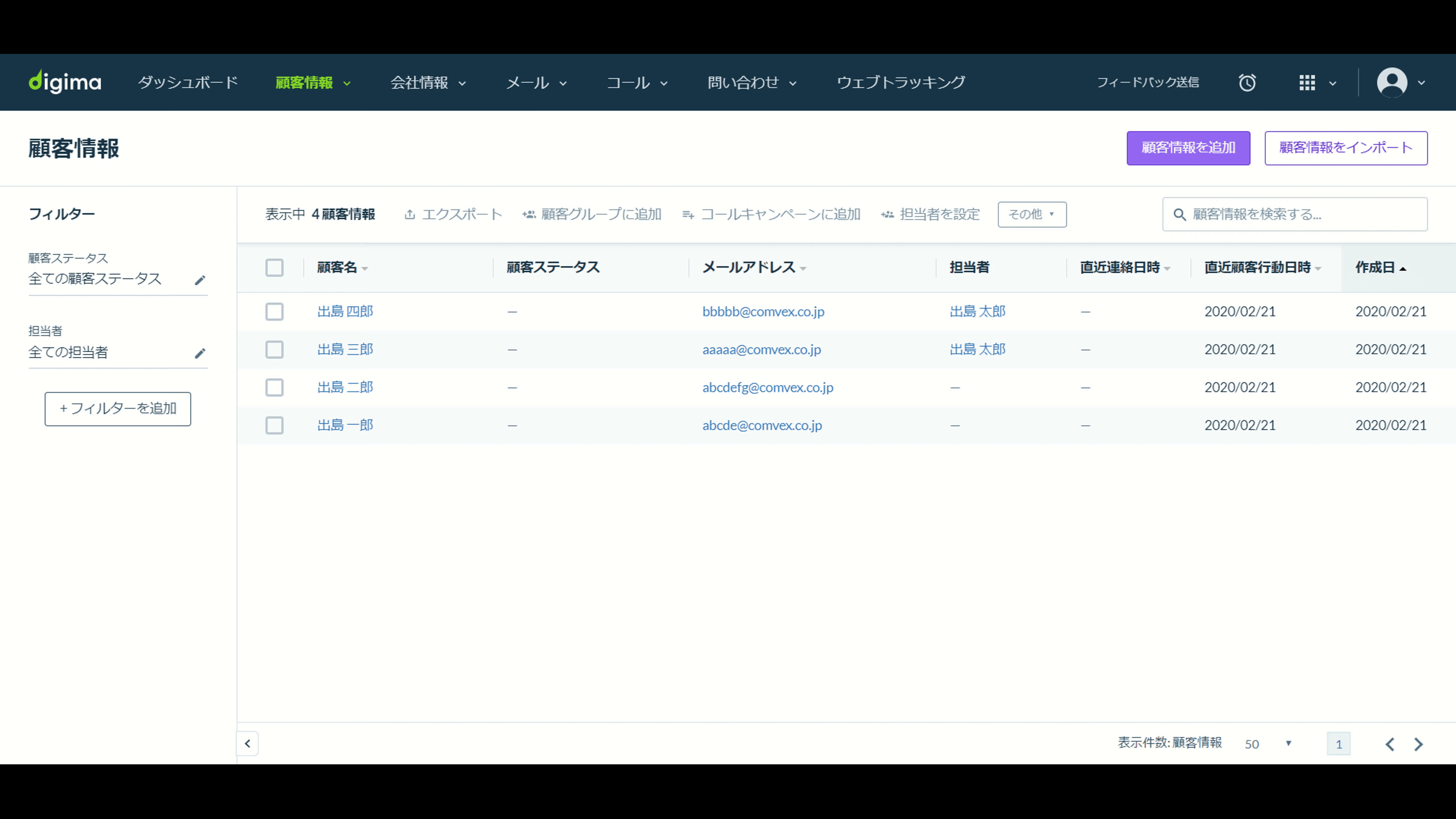Click email abcdefg@comvex.co.jp
Image resolution: width=1456 pixels, height=819 pixels.
point(767,387)
